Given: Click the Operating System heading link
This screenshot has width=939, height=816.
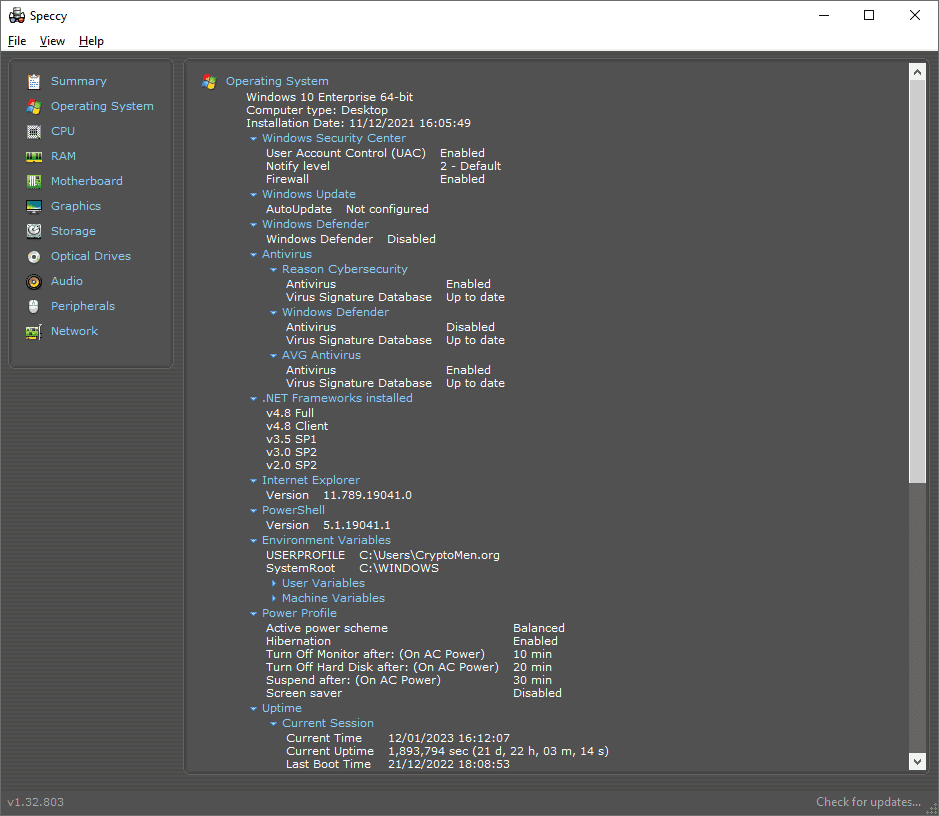Looking at the screenshot, I should click(277, 81).
